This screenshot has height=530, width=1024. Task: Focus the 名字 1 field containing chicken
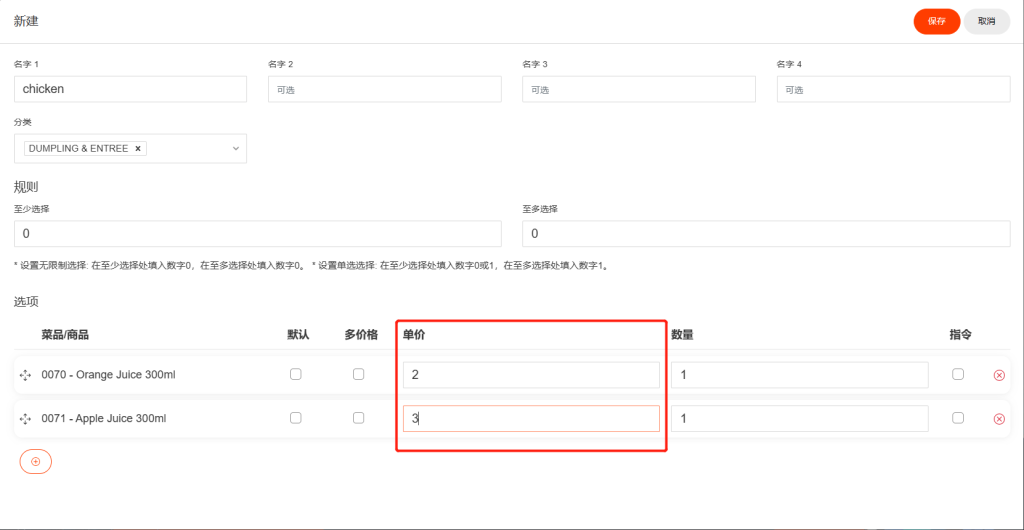pos(131,89)
